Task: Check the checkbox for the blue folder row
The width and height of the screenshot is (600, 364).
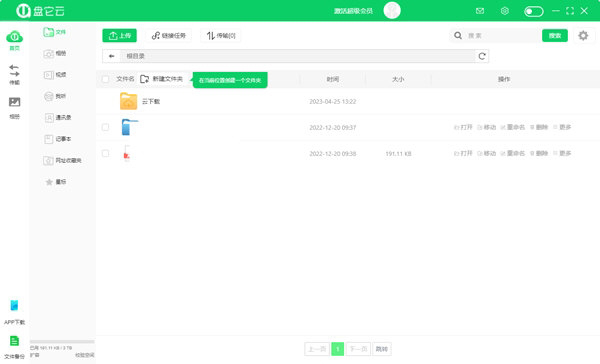Action: point(105,127)
